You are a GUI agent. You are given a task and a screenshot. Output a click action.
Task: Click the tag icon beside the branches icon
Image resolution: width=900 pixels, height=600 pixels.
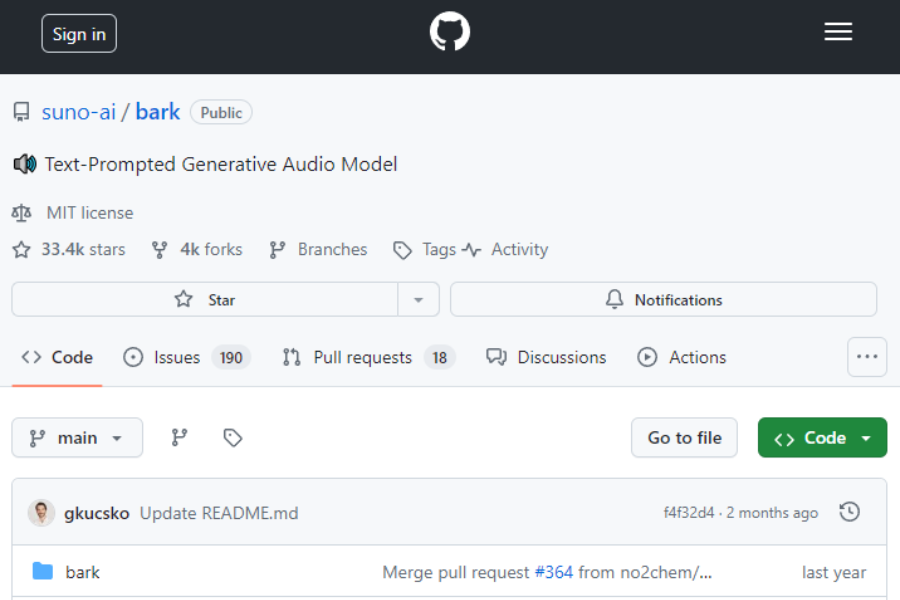tap(231, 437)
